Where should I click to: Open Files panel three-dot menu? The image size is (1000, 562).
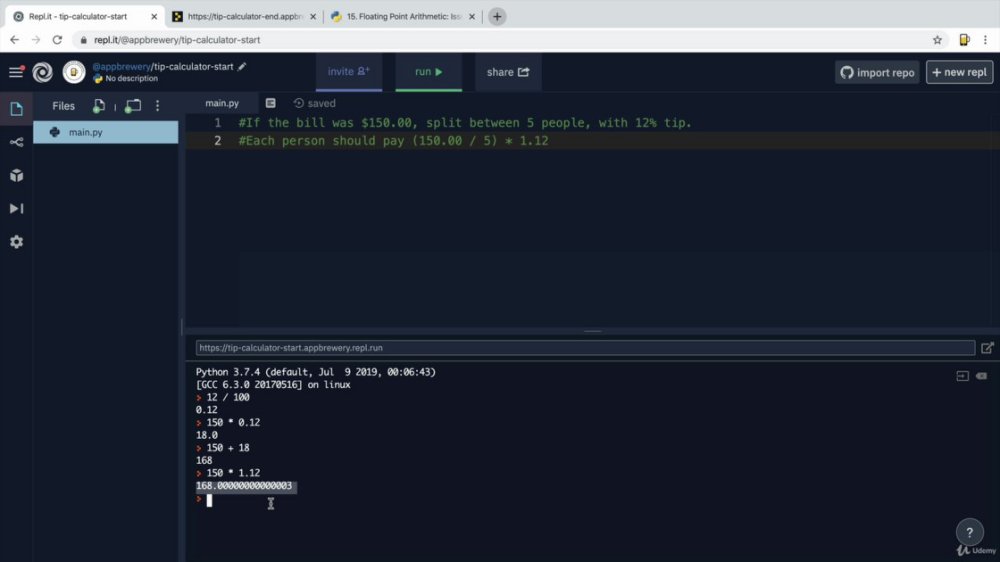158,106
